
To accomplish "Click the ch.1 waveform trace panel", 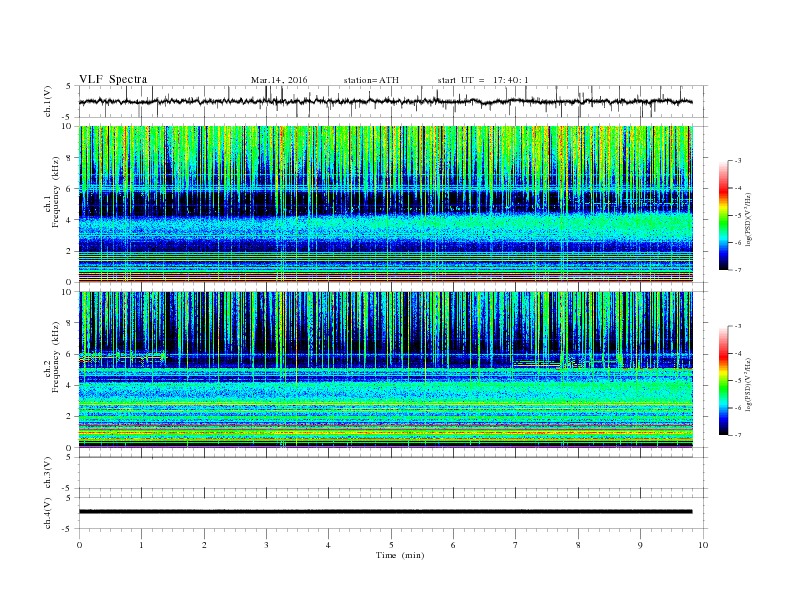I will pyautogui.click(x=392, y=101).
